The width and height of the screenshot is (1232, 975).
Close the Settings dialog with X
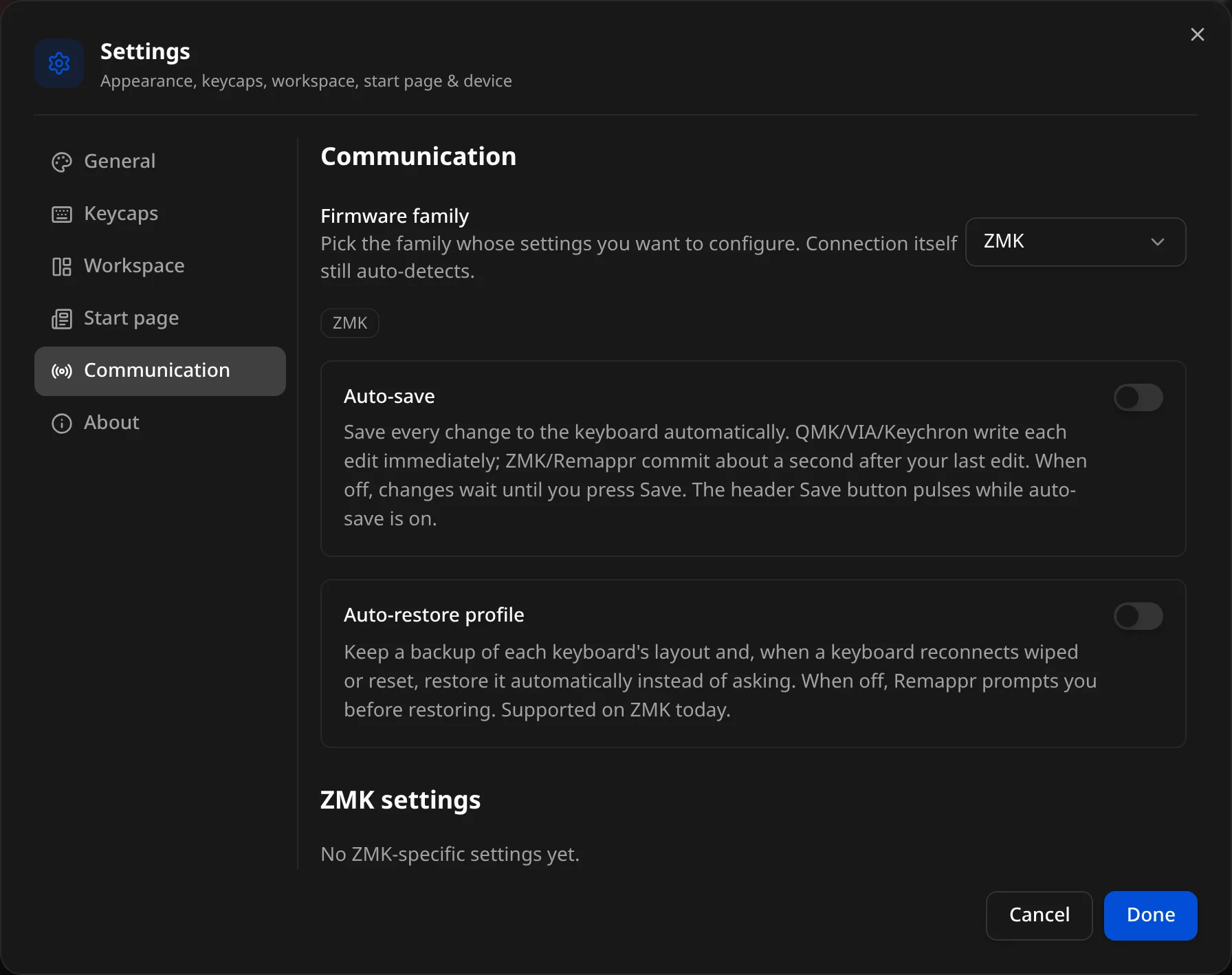pyautogui.click(x=1197, y=34)
